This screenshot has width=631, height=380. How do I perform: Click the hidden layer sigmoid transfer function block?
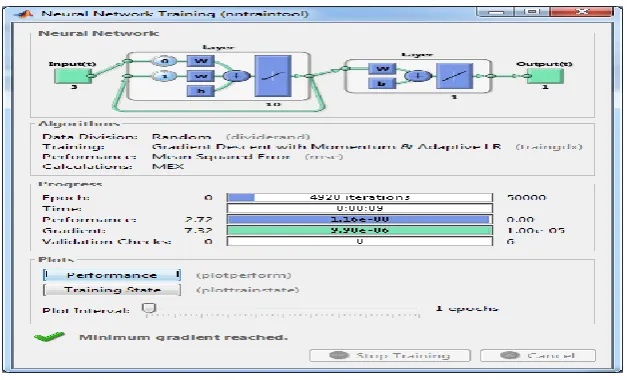[x=273, y=76]
